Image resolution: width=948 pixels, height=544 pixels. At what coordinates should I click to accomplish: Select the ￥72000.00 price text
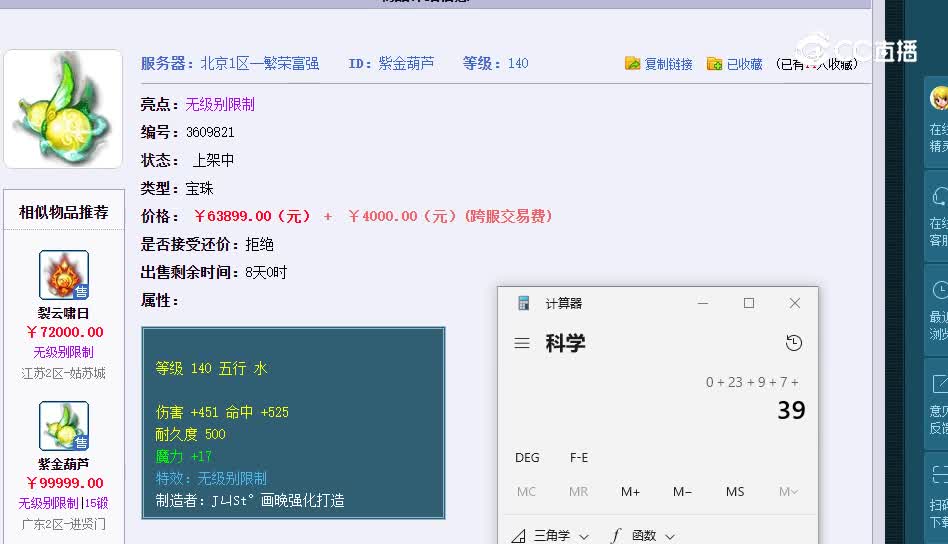tap(64, 332)
